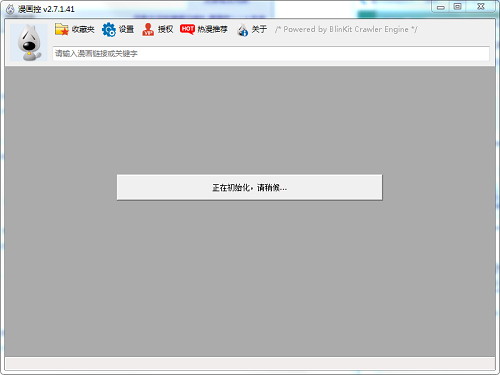Click the gray content area below the message
The width and height of the screenshot is (500, 375).
click(250, 277)
